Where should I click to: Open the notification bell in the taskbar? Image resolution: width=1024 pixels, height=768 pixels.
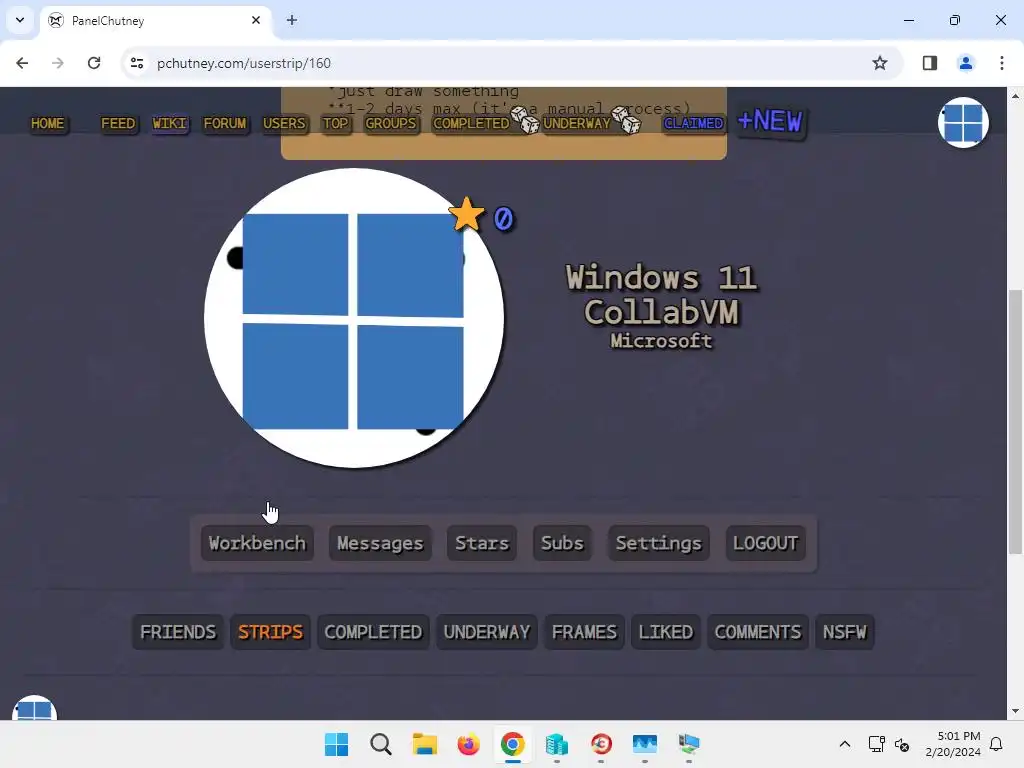point(996,744)
